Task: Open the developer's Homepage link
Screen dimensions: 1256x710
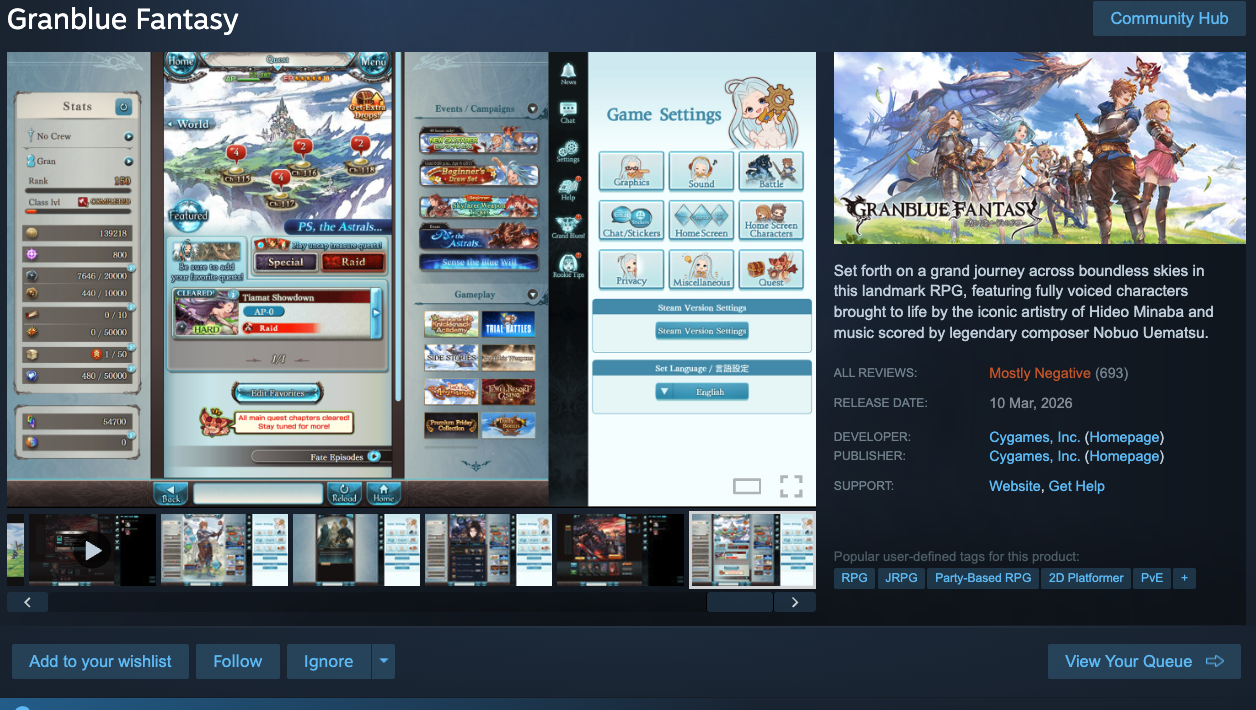Action: pyautogui.click(x=1124, y=437)
